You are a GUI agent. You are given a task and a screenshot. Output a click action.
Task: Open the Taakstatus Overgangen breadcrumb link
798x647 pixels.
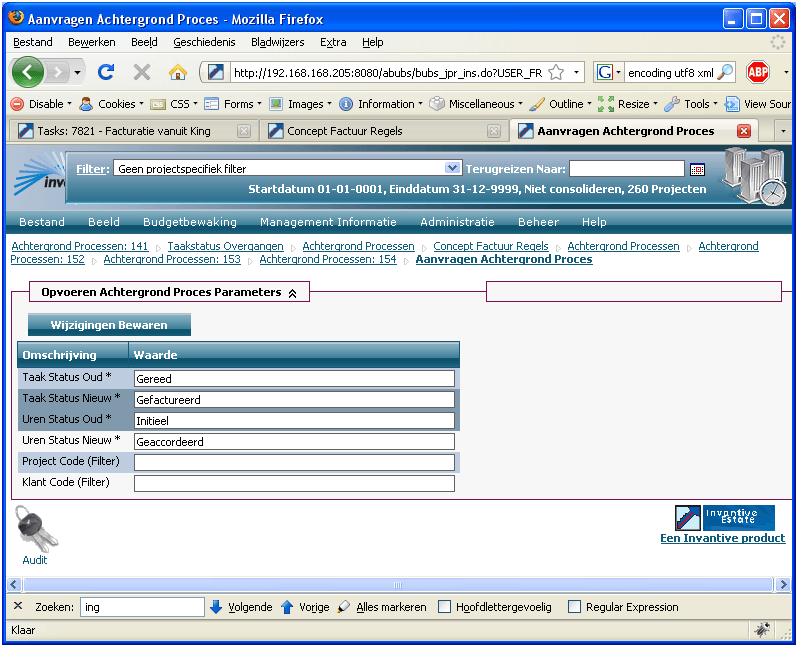pyautogui.click(x=225, y=246)
